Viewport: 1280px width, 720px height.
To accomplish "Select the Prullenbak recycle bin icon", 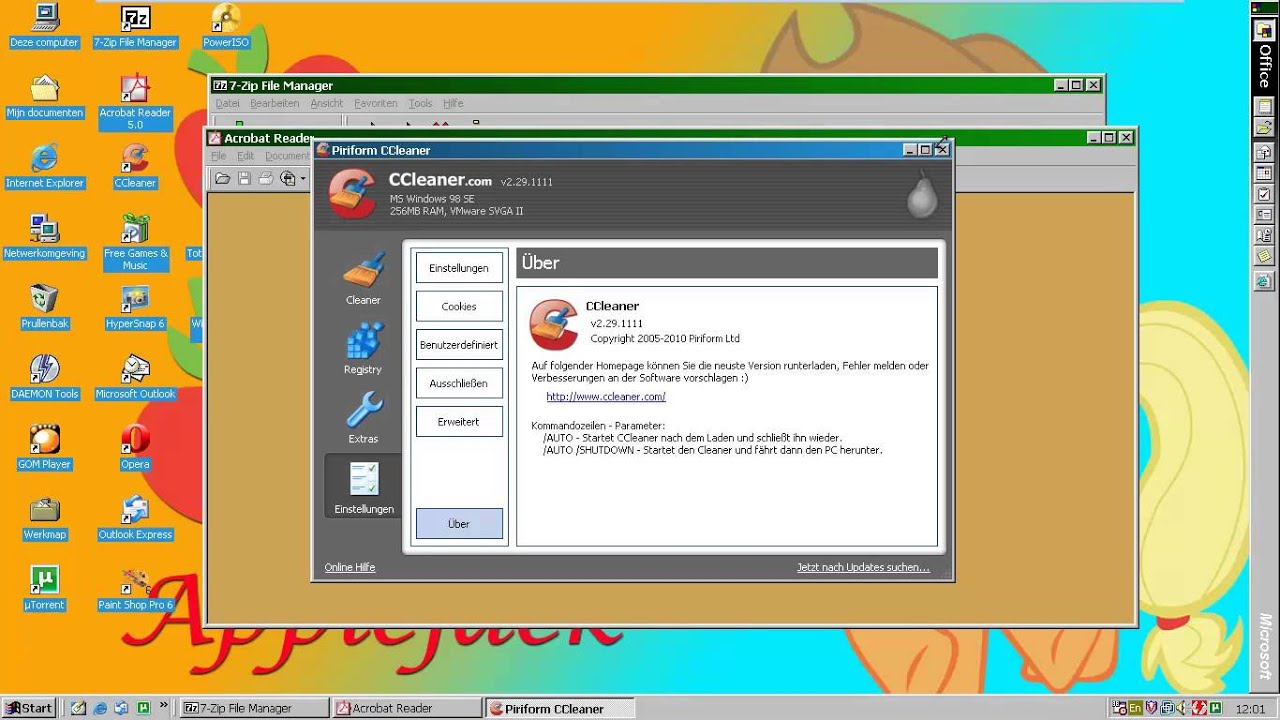I will [x=44, y=308].
